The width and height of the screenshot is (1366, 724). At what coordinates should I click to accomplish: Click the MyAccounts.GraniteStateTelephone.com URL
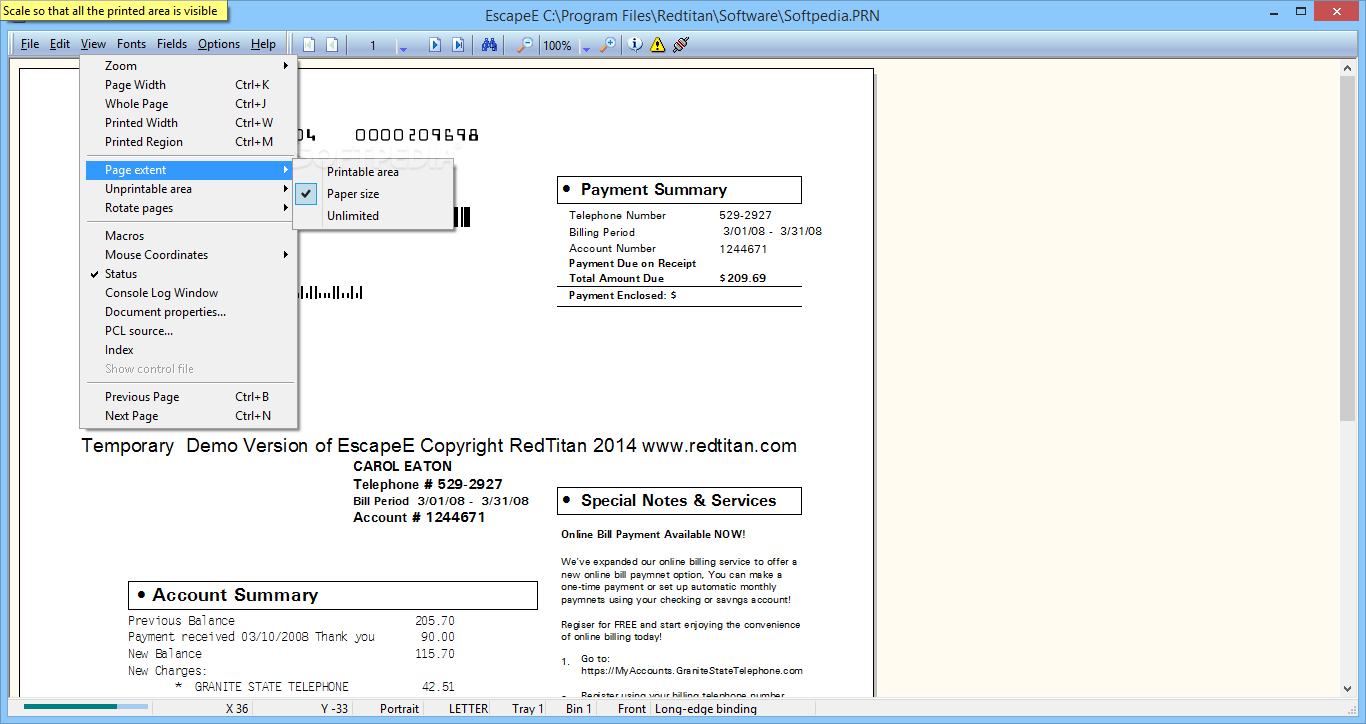point(692,671)
